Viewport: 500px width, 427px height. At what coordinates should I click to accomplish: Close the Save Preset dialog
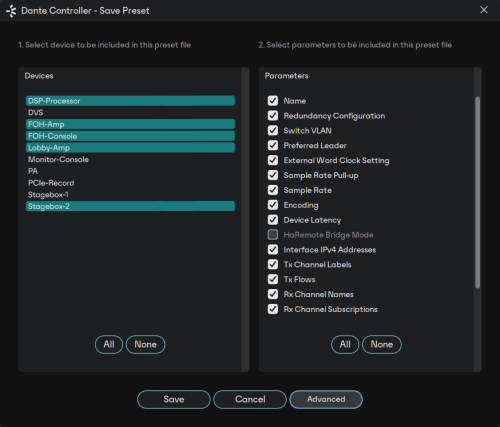pyautogui.click(x=484, y=10)
